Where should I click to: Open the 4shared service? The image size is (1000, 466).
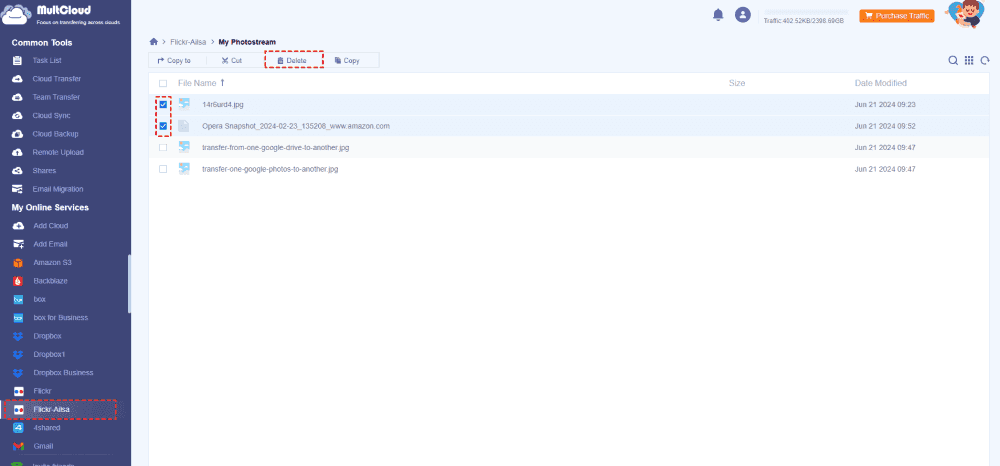point(47,428)
